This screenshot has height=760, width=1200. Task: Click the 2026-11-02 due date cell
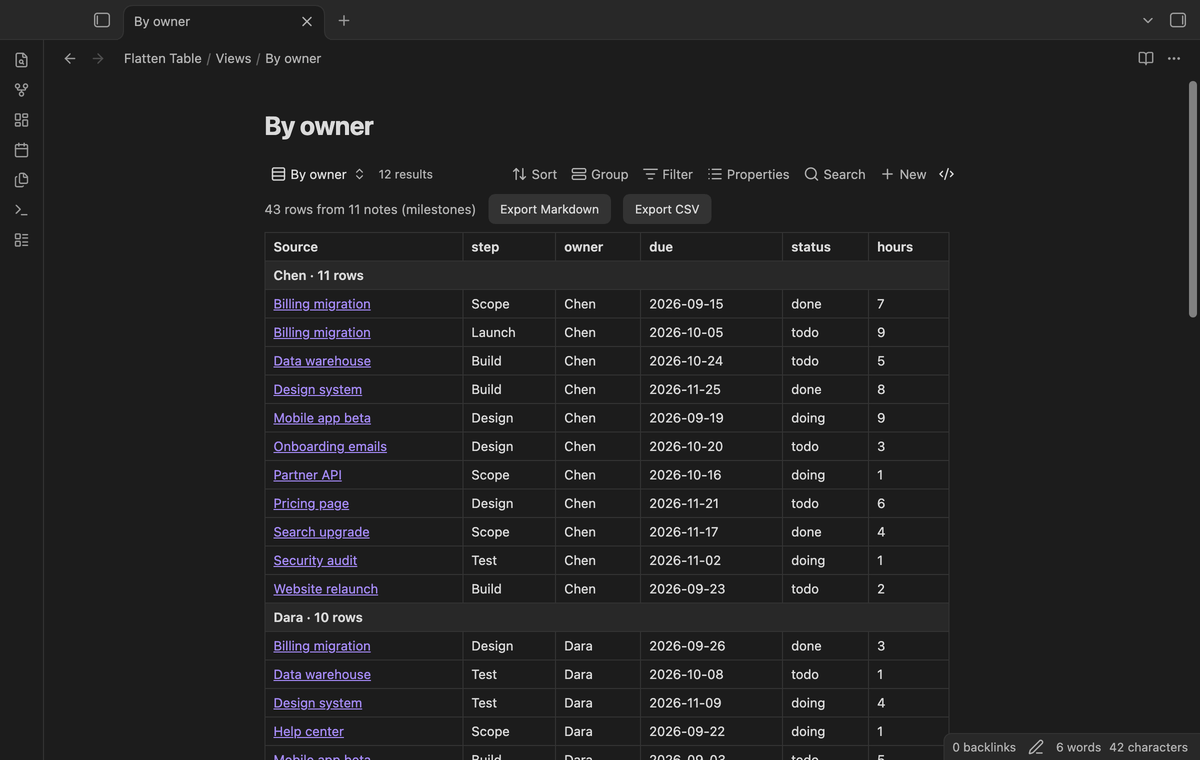[x=711, y=560]
